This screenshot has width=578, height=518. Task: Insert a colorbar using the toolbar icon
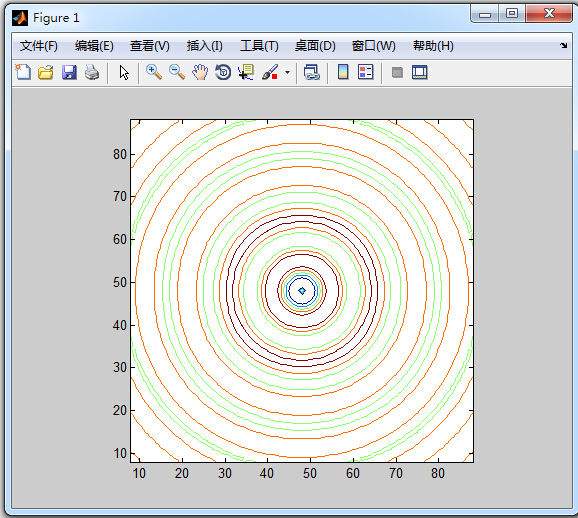[x=343, y=72]
